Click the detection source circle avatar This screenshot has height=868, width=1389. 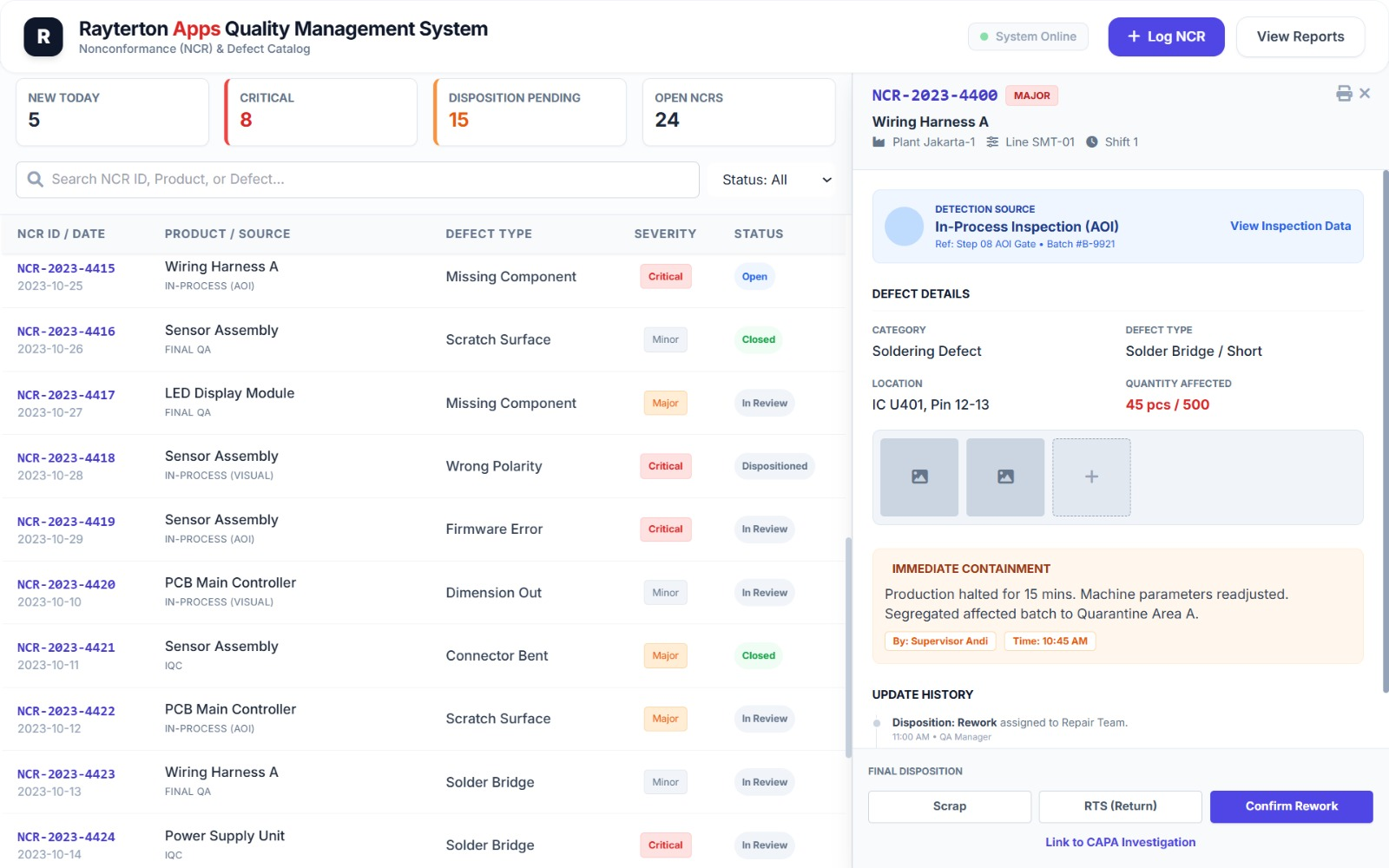[904, 227]
